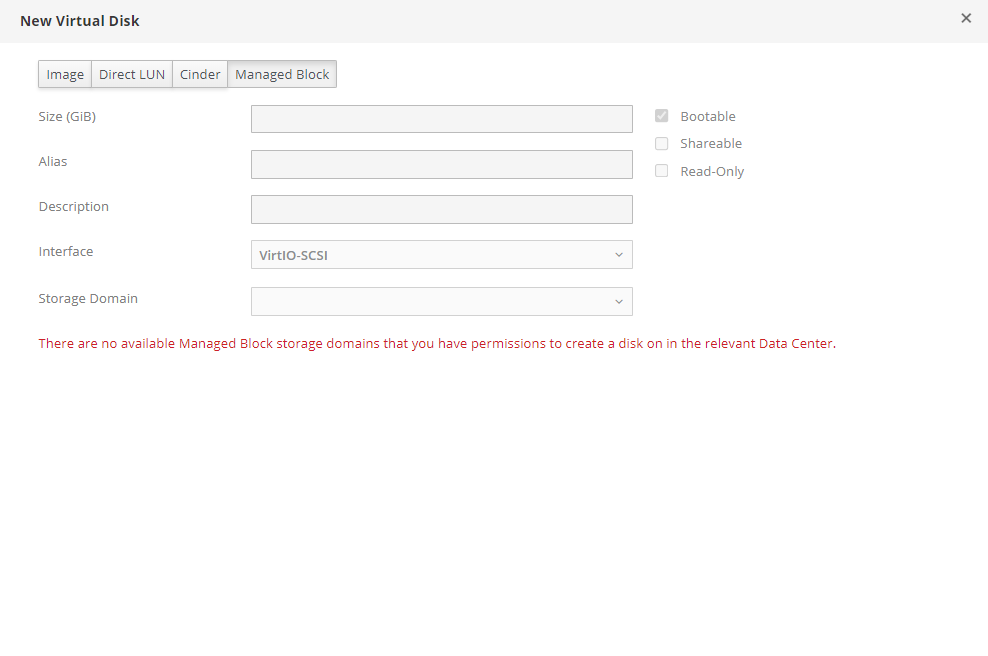Screen dimensions: 988x656
Task: Click the "Description" field label
Action: [x=74, y=207]
